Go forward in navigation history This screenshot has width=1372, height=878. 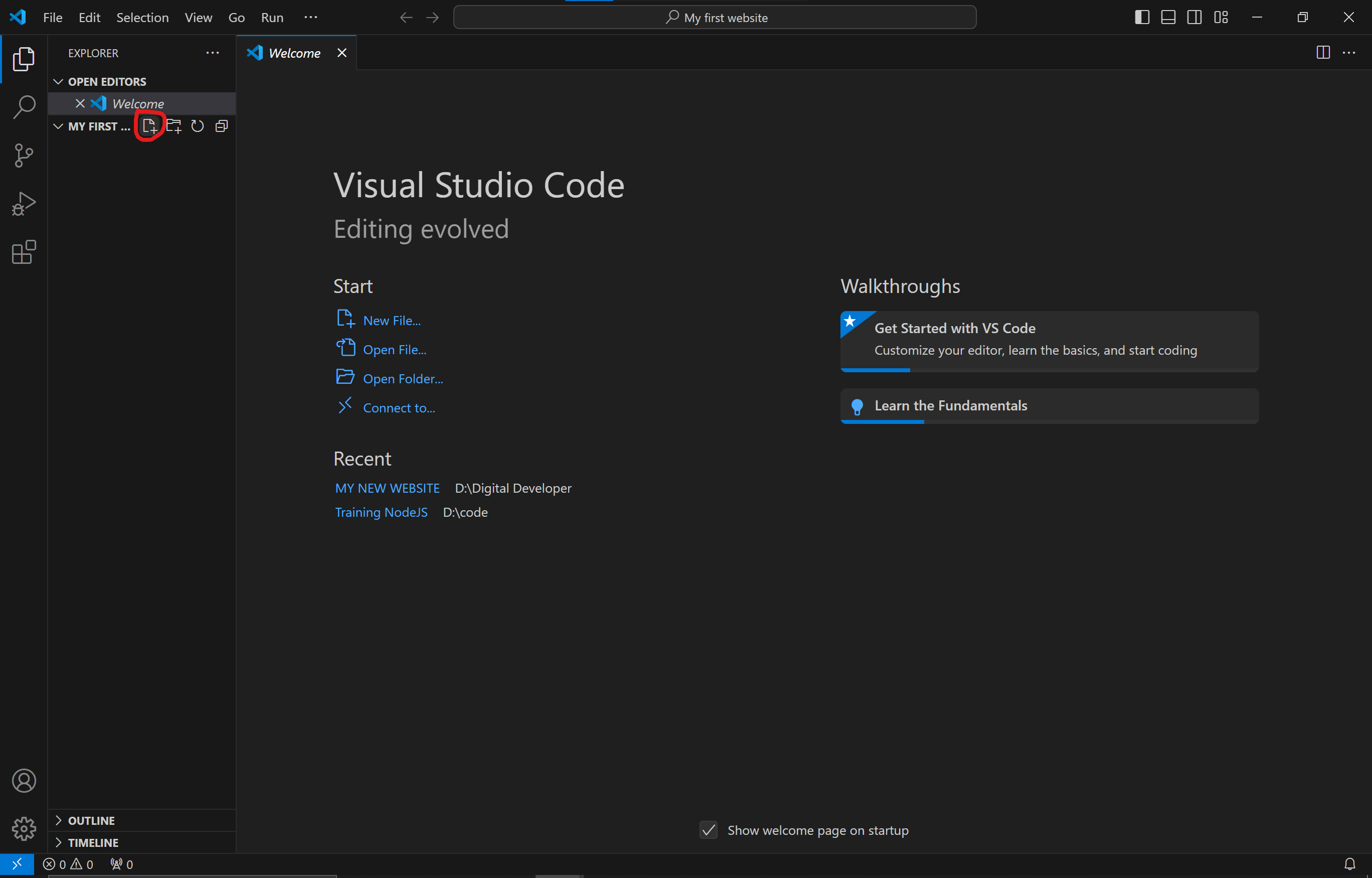coord(432,18)
